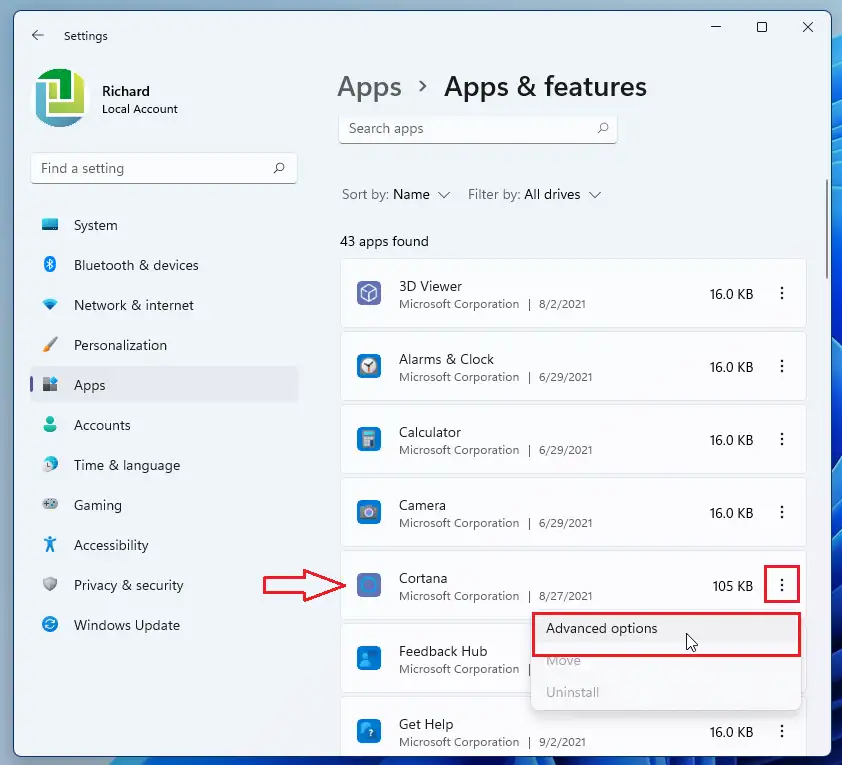Open Accessibility settings
This screenshot has width=842, height=765.
[164, 545]
